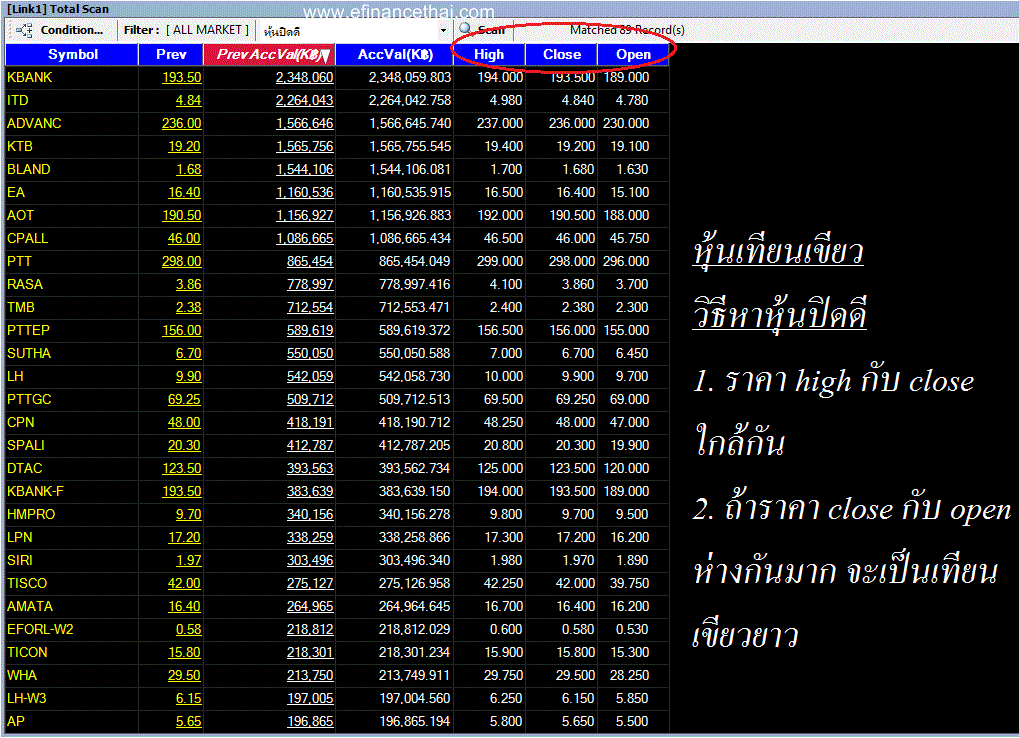Click EA Open value 15.100
The height and width of the screenshot is (738, 1019).
(629, 193)
